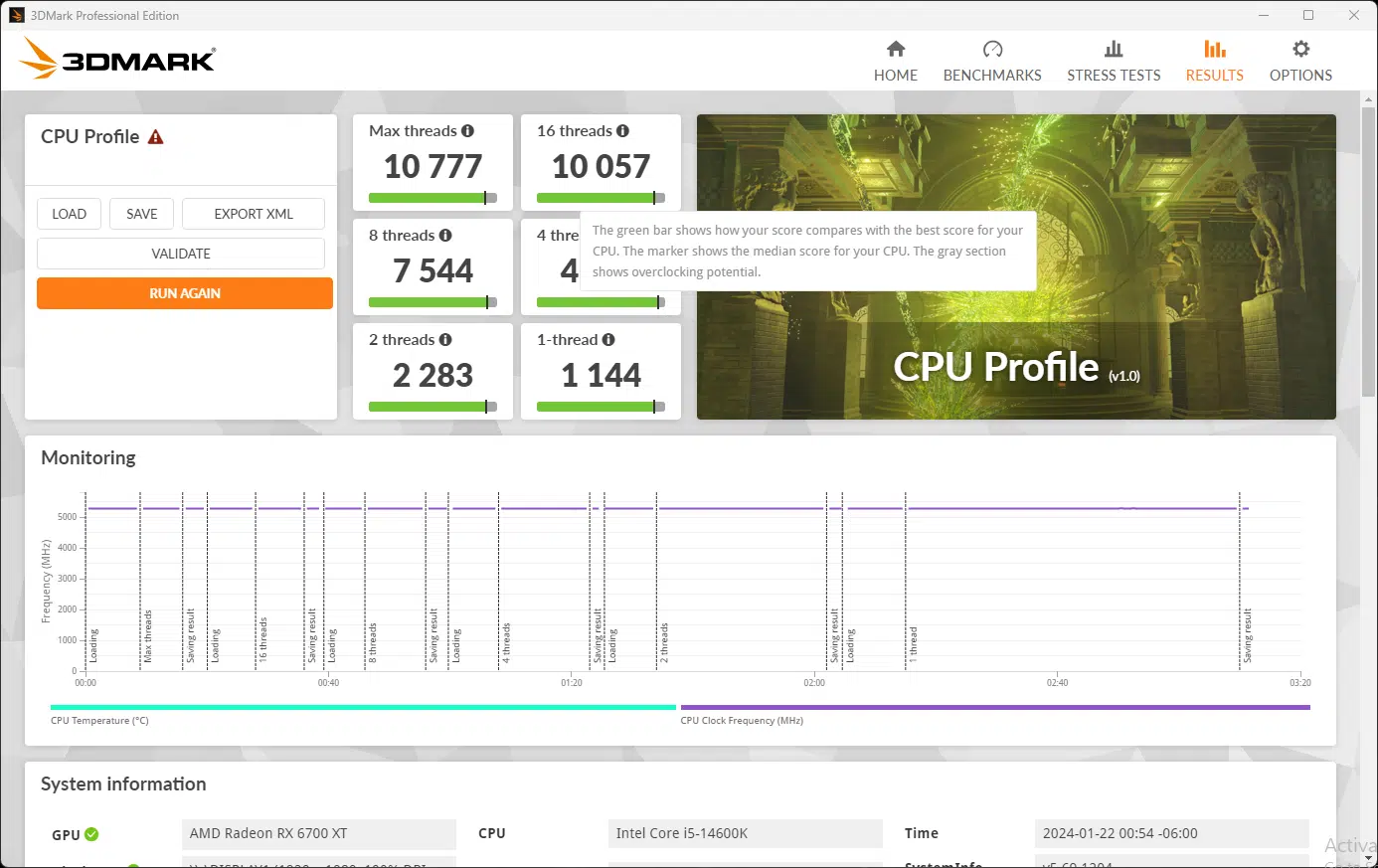Click the green check icon next to GPU
Image resolution: width=1378 pixels, height=868 pixels.
pyautogui.click(x=91, y=834)
